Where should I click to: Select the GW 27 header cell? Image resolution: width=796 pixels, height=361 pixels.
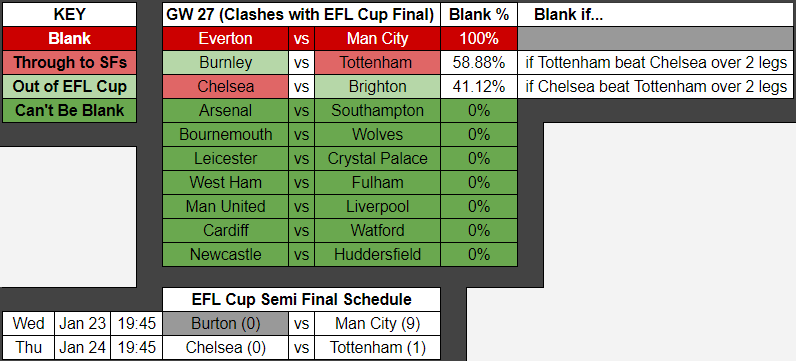(x=301, y=15)
